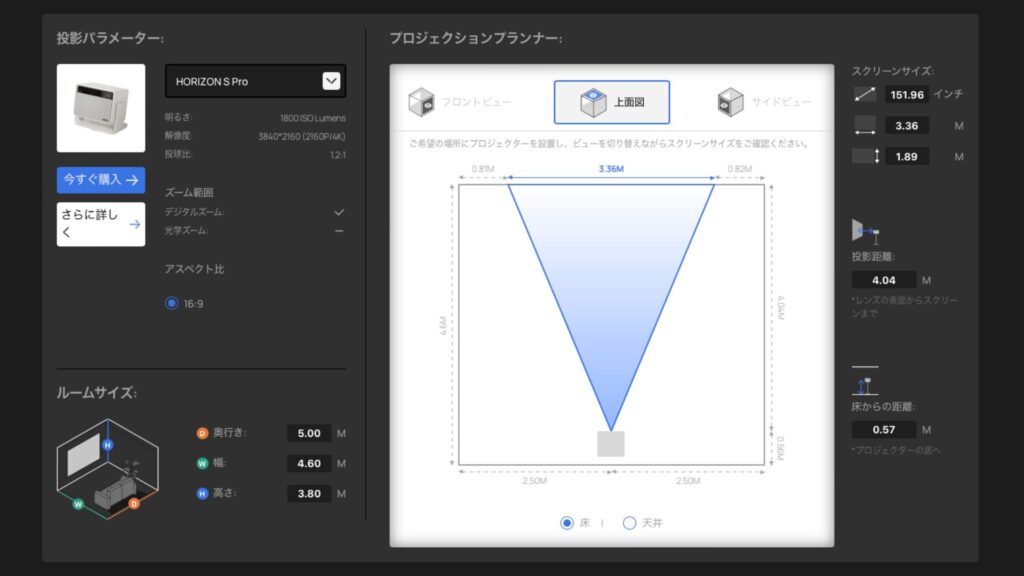This screenshot has width=1024, height=576.
Task: Edit the room width field showing 4.60
Action: click(309, 463)
